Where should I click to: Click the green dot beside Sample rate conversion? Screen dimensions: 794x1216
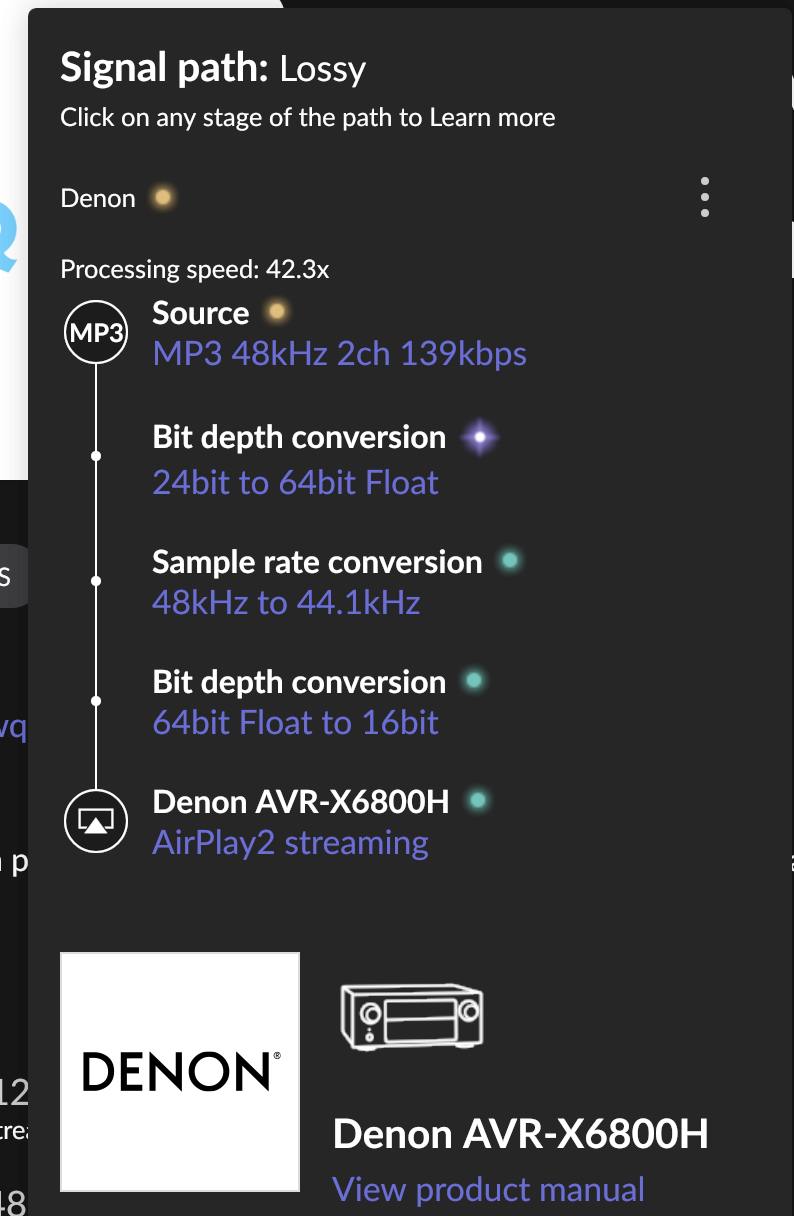pos(510,562)
